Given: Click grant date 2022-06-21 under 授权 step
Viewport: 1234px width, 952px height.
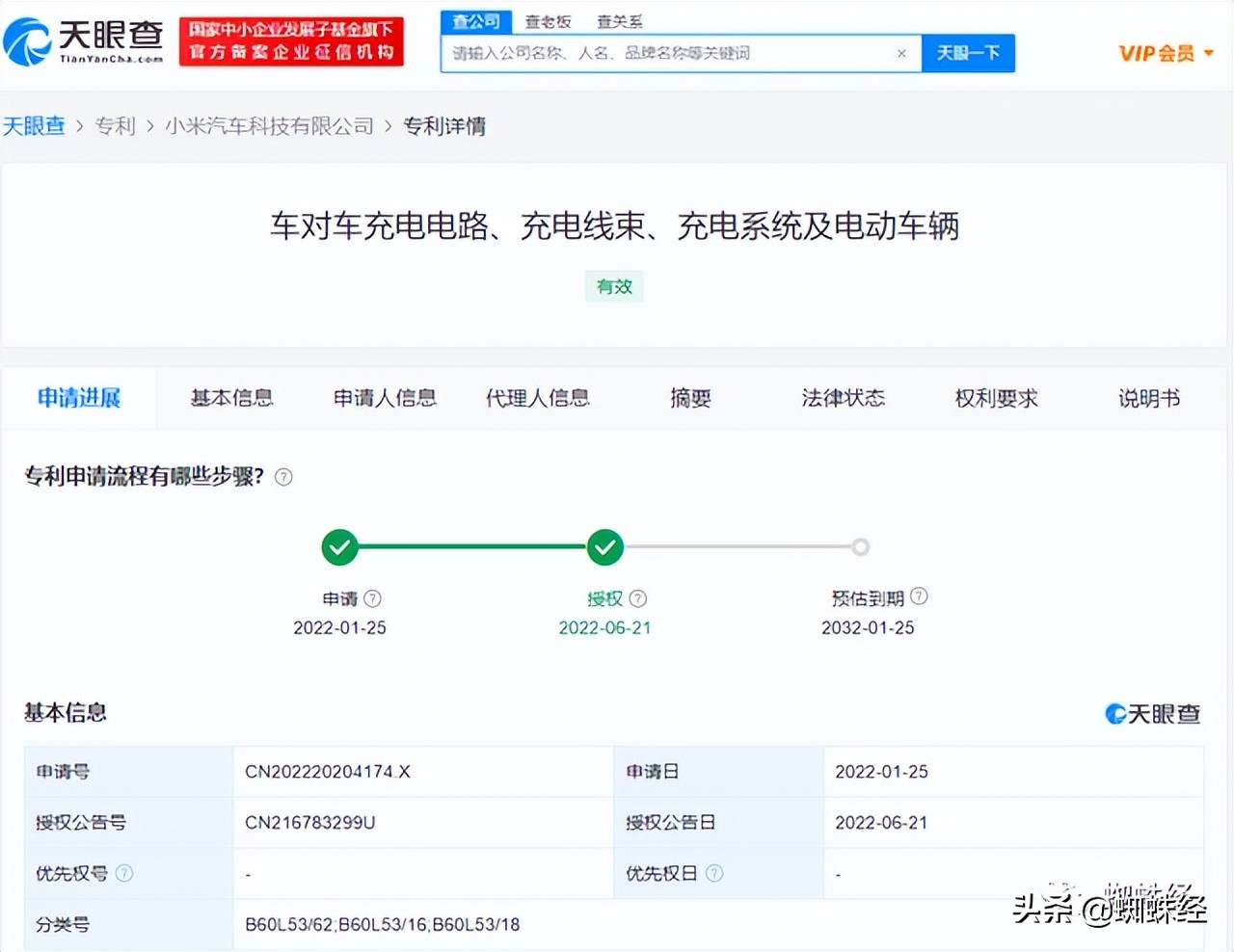Looking at the screenshot, I should 605,628.
